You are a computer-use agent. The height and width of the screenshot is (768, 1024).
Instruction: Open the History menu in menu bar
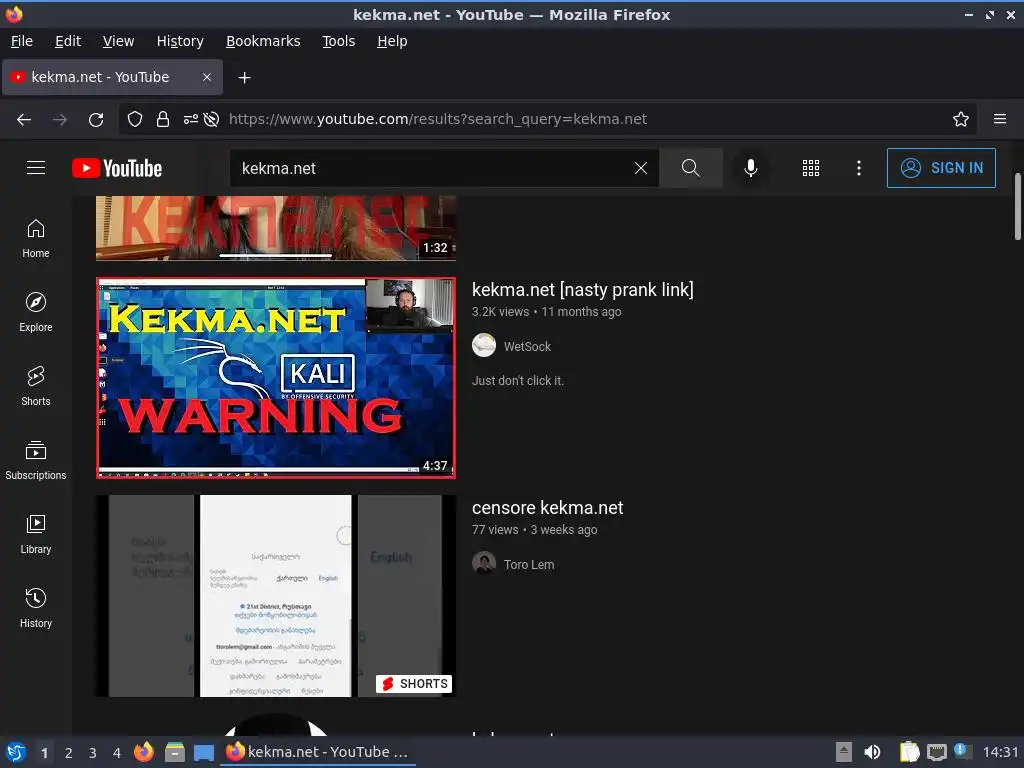pyautogui.click(x=180, y=41)
